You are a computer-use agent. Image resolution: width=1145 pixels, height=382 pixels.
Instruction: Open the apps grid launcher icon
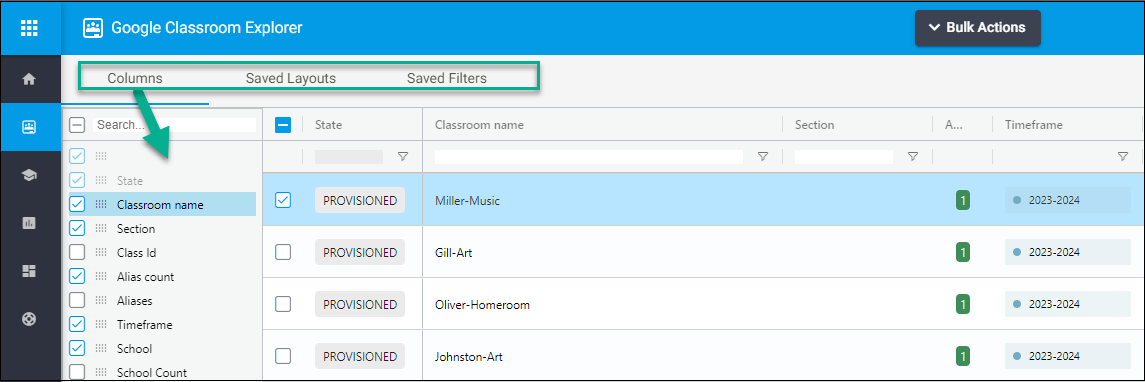[x=29, y=28]
